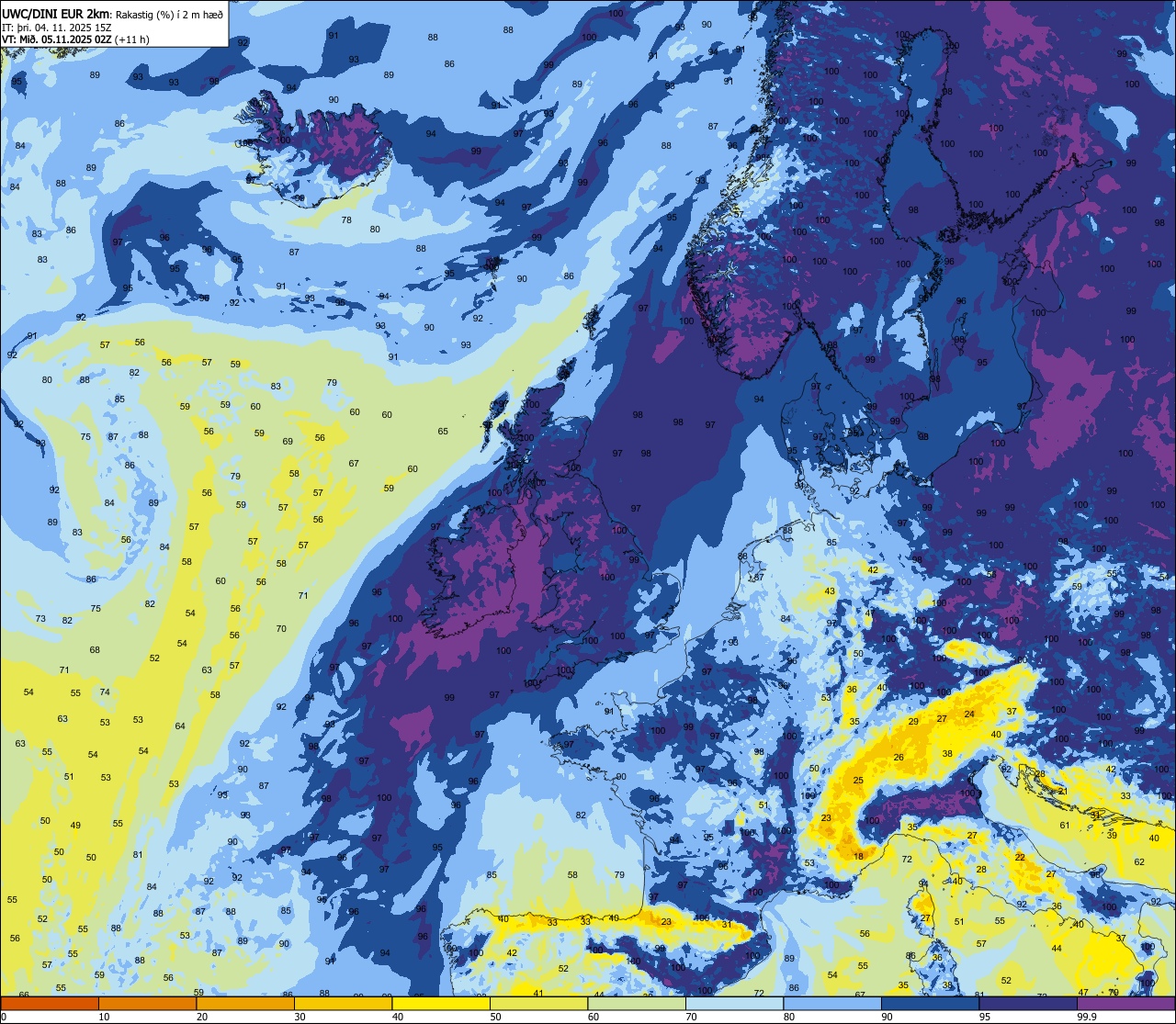Click the 60–70% pale green legend swatch
The image size is (1176, 1024).
pyautogui.click(x=637, y=1003)
